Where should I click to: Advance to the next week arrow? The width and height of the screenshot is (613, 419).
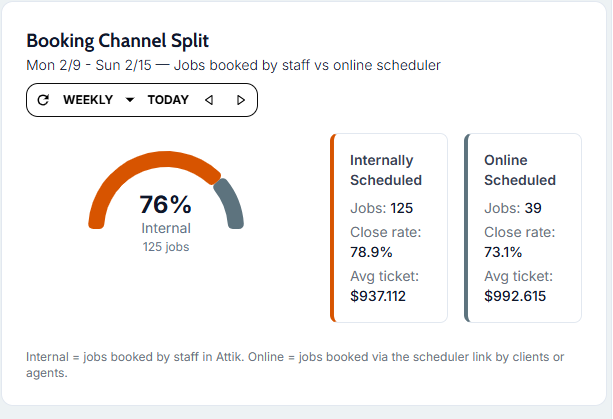click(241, 100)
